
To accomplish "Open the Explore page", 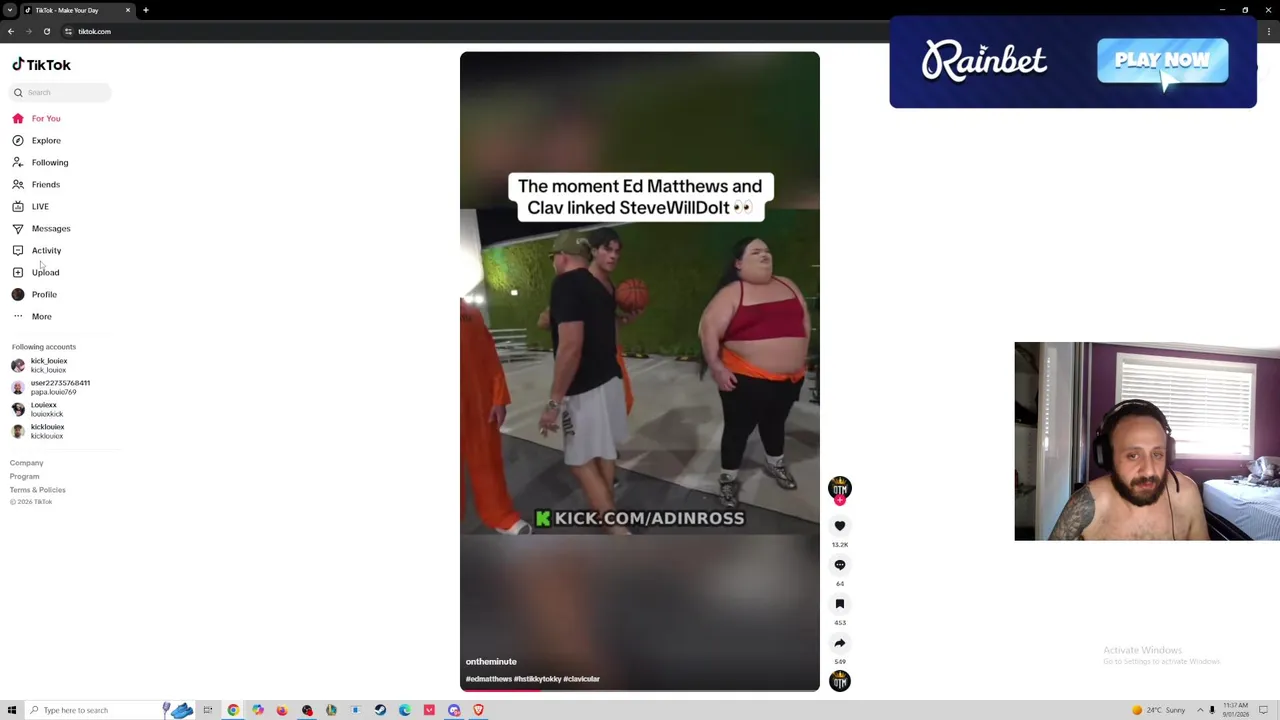I will pyautogui.click(x=36, y=140).
